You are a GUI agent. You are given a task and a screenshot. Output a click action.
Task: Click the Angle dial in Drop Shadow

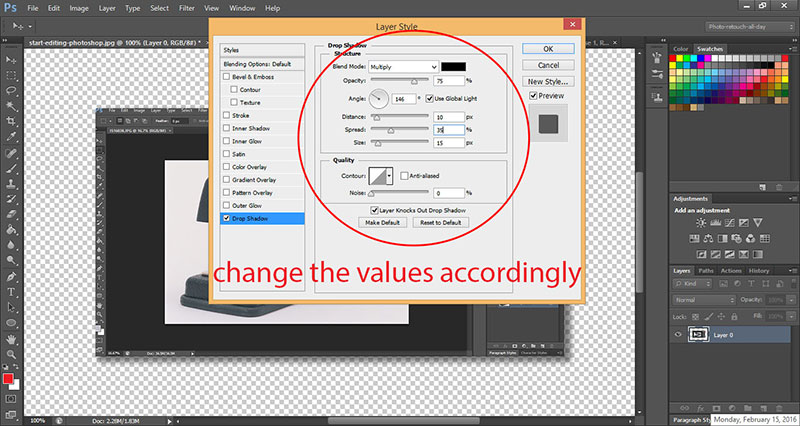tap(379, 98)
